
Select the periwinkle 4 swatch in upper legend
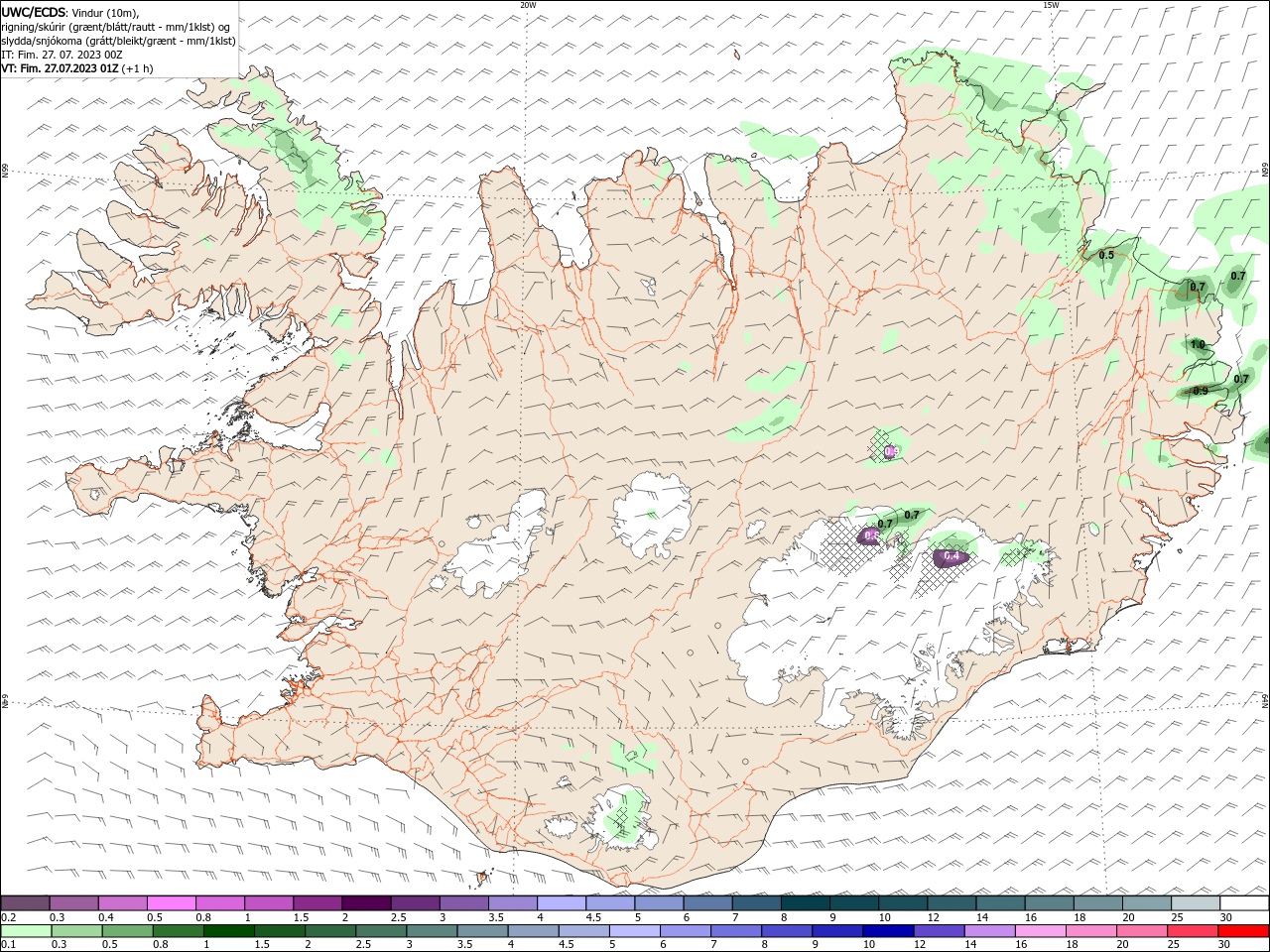click(562, 903)
